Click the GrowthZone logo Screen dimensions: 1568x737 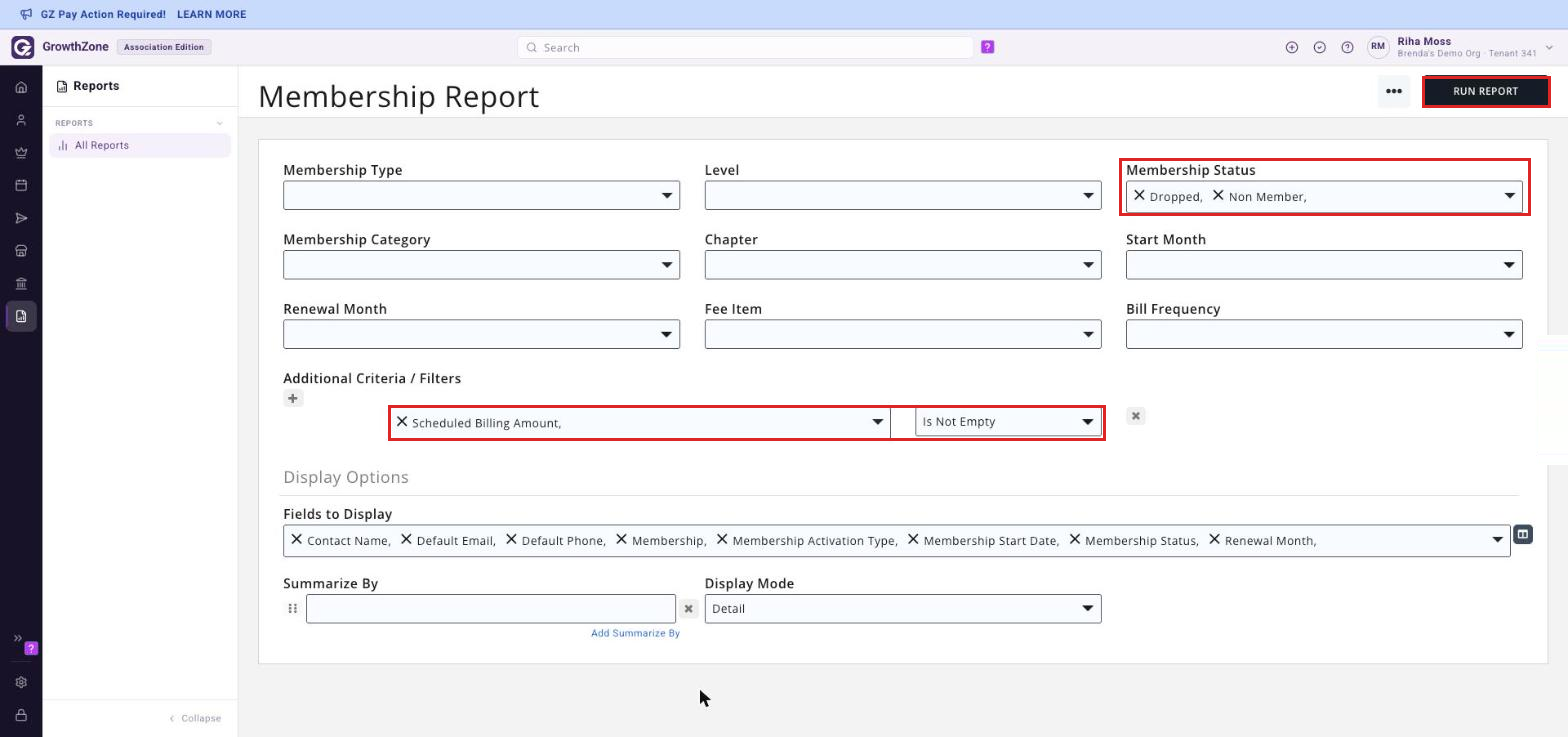click(x=22, y=47)
